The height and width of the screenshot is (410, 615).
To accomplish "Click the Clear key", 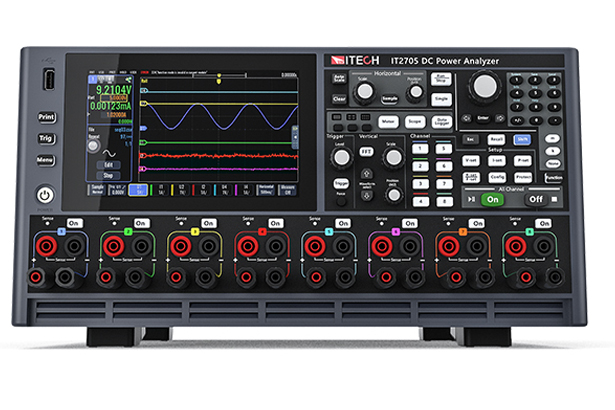I will coord(339,99).
